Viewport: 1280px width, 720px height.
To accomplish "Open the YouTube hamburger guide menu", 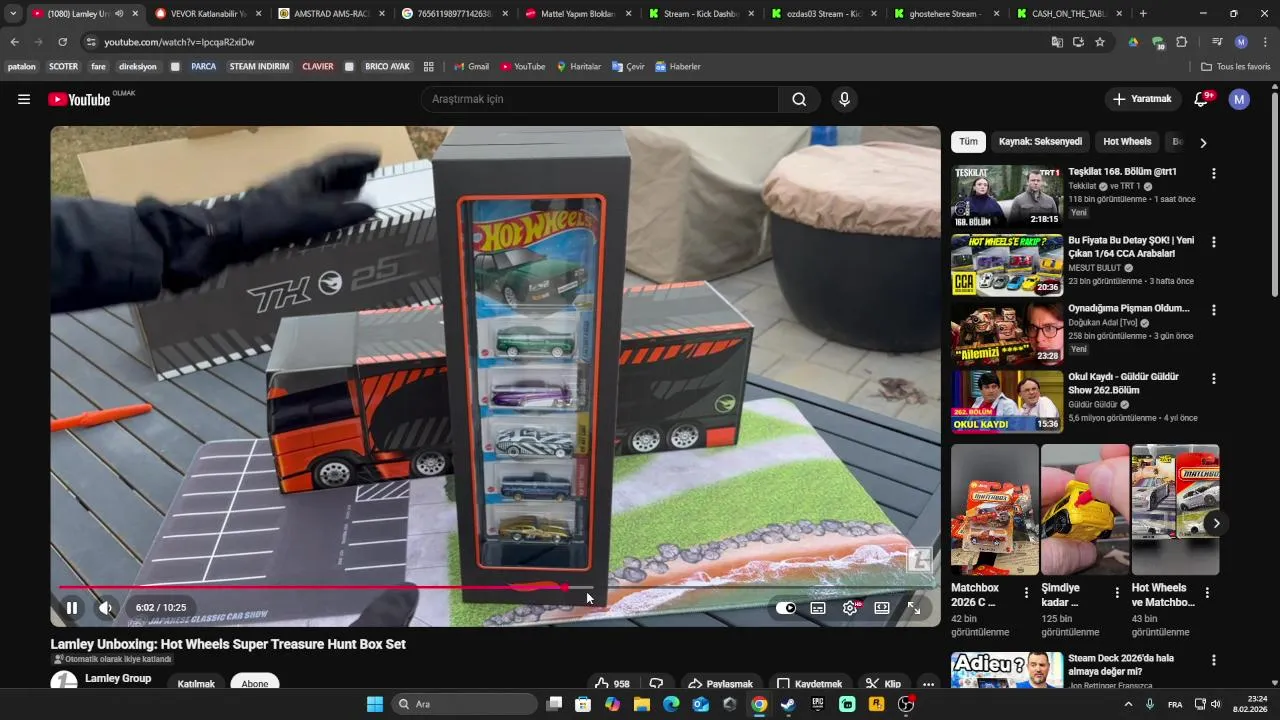I will (24, 99).
